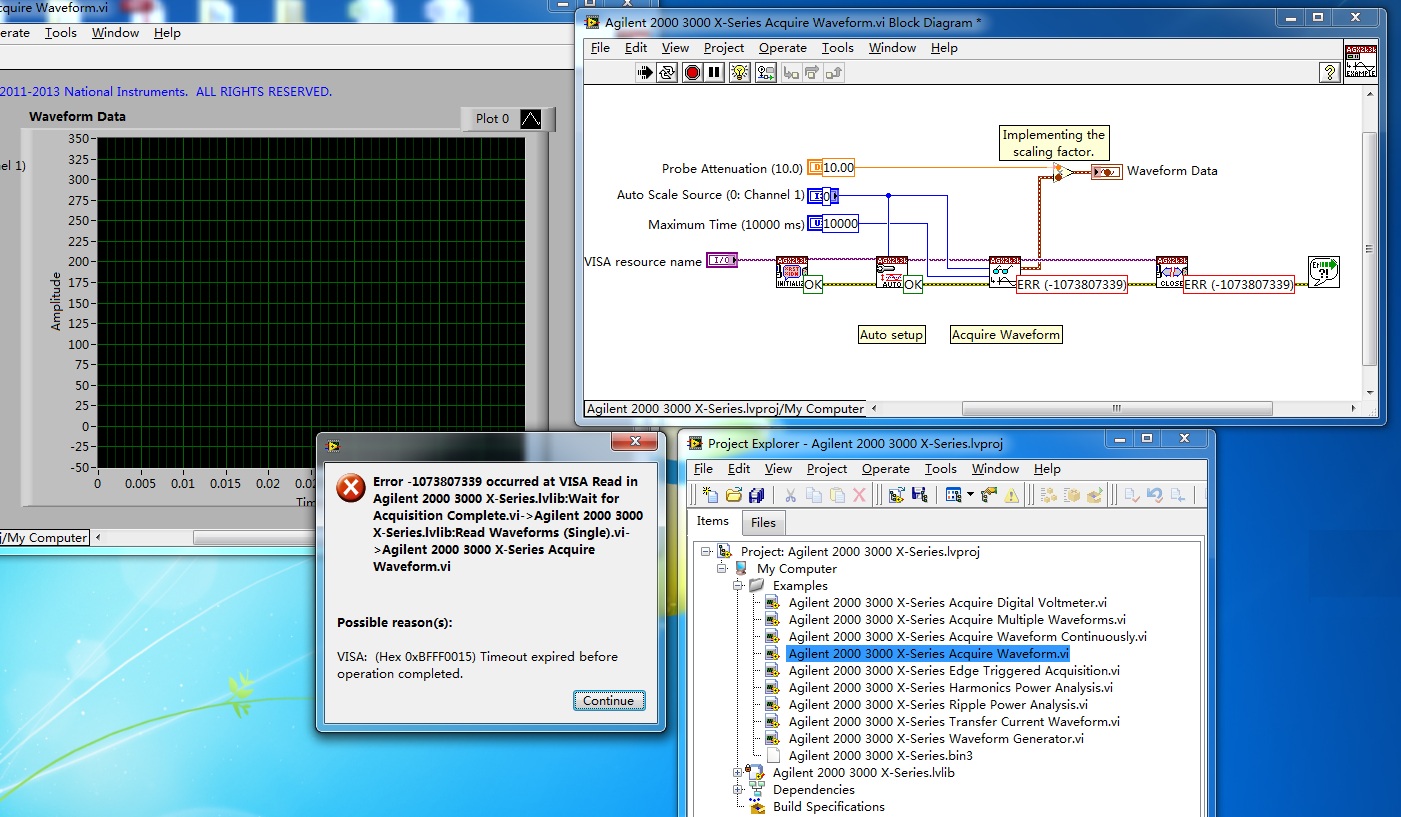Click Save All icon in Project Explorer
Screen dimensions: 1401x817
756,494
